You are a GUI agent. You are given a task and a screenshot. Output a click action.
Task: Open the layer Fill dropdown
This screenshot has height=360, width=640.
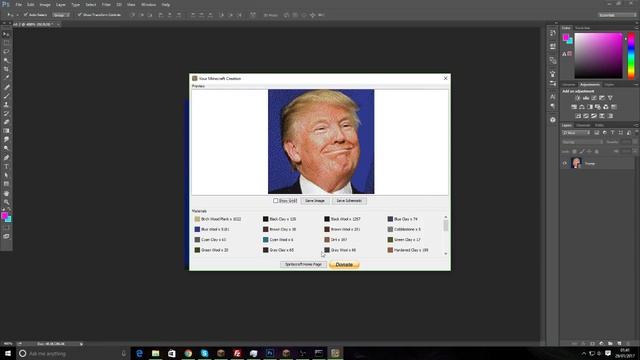(635, 151)
